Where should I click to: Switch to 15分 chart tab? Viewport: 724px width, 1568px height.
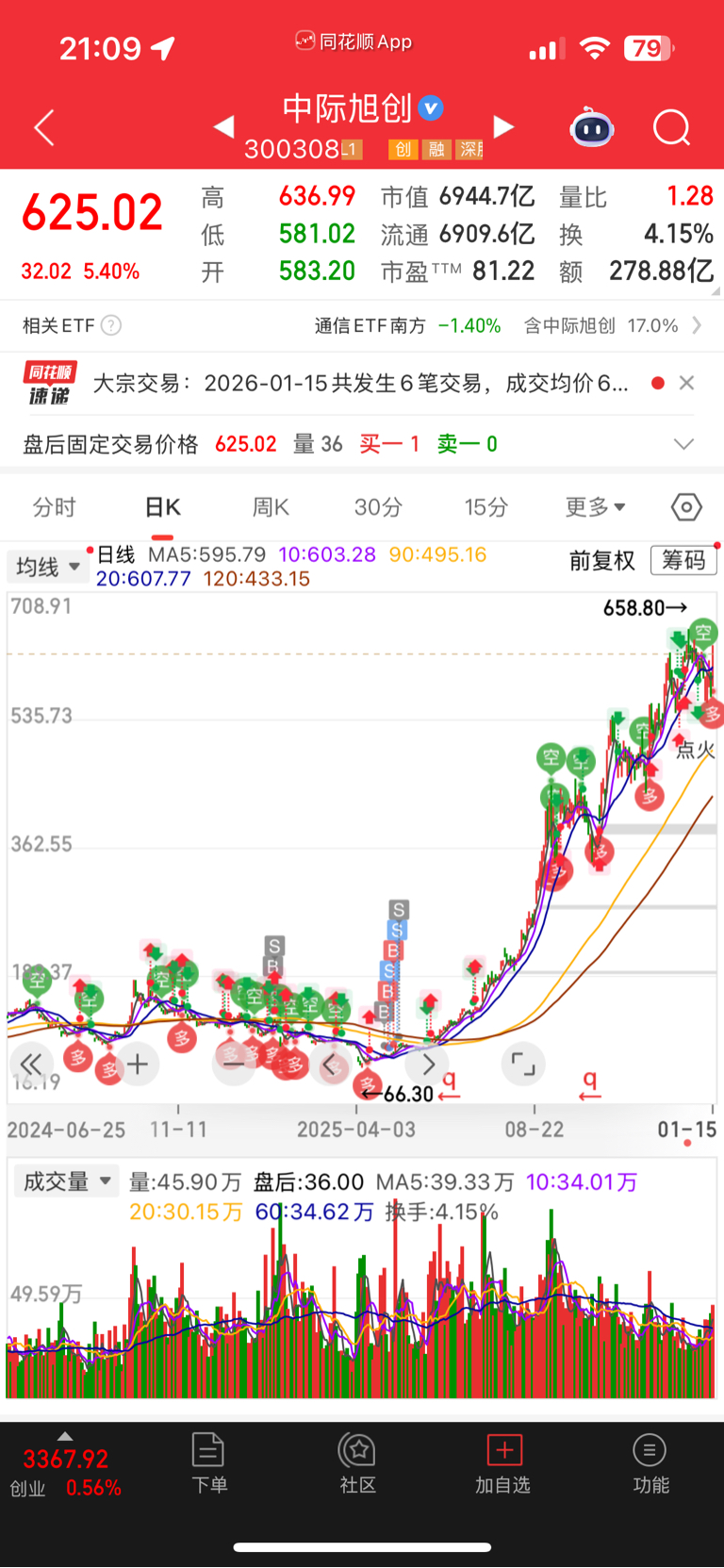click(486, 507)
